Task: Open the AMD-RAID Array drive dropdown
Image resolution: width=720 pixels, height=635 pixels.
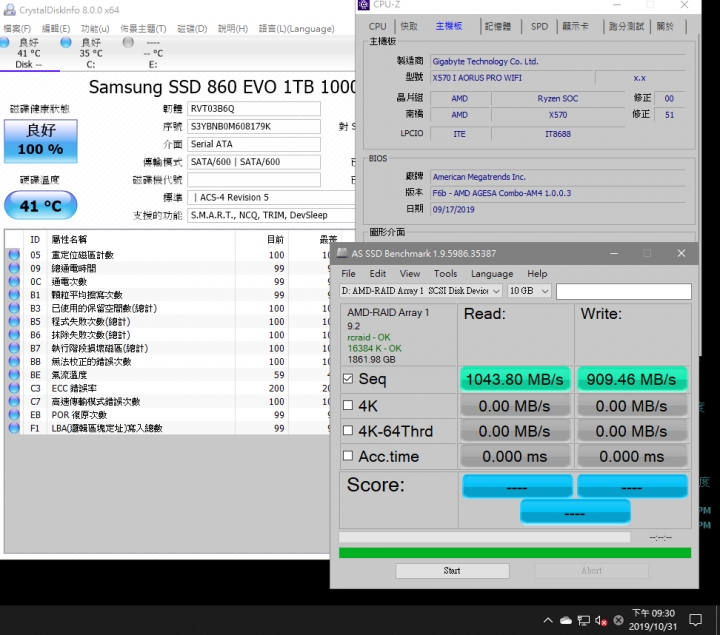Action: click(421, 291)
